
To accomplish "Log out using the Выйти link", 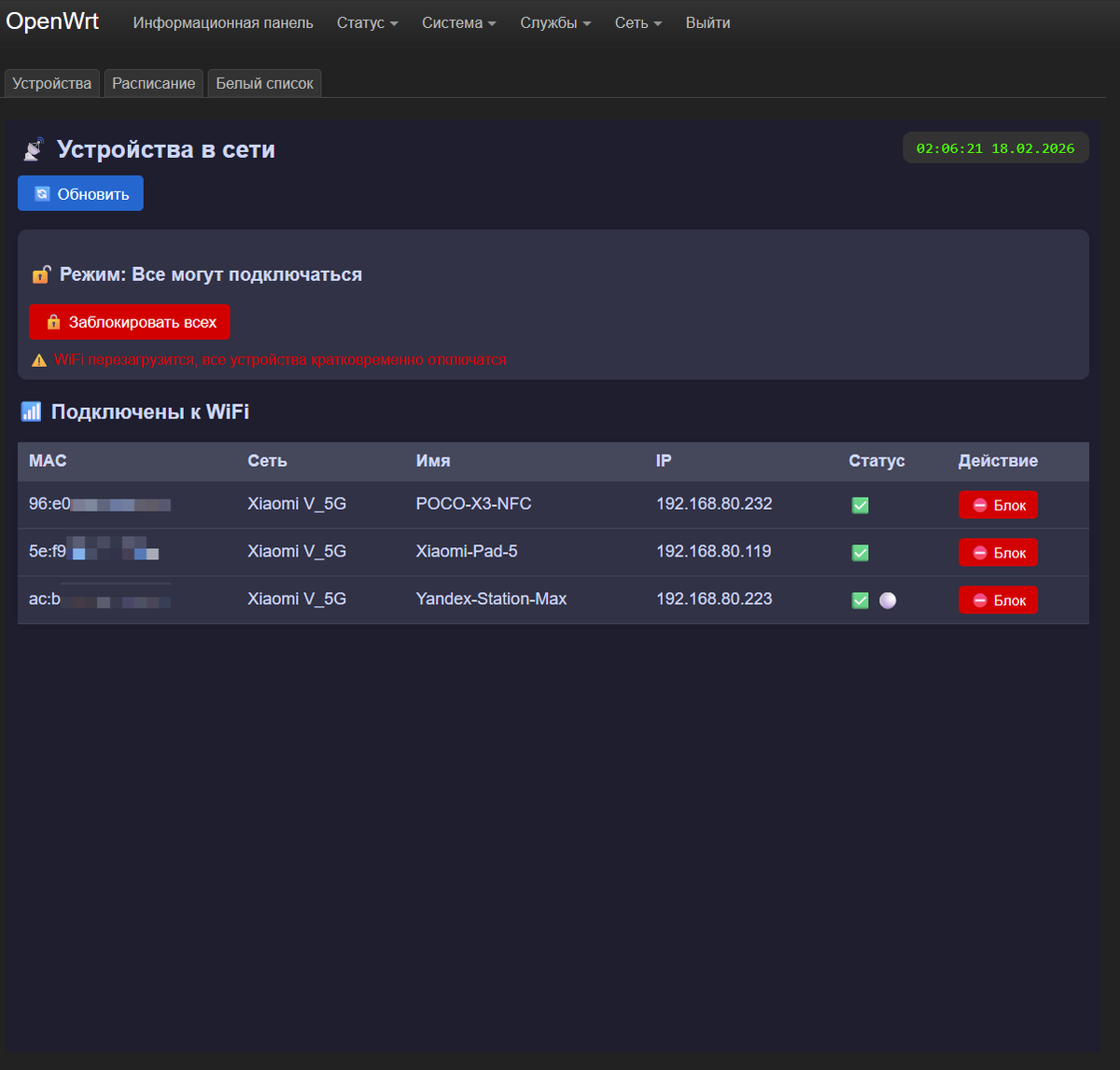I will point(707,22).
